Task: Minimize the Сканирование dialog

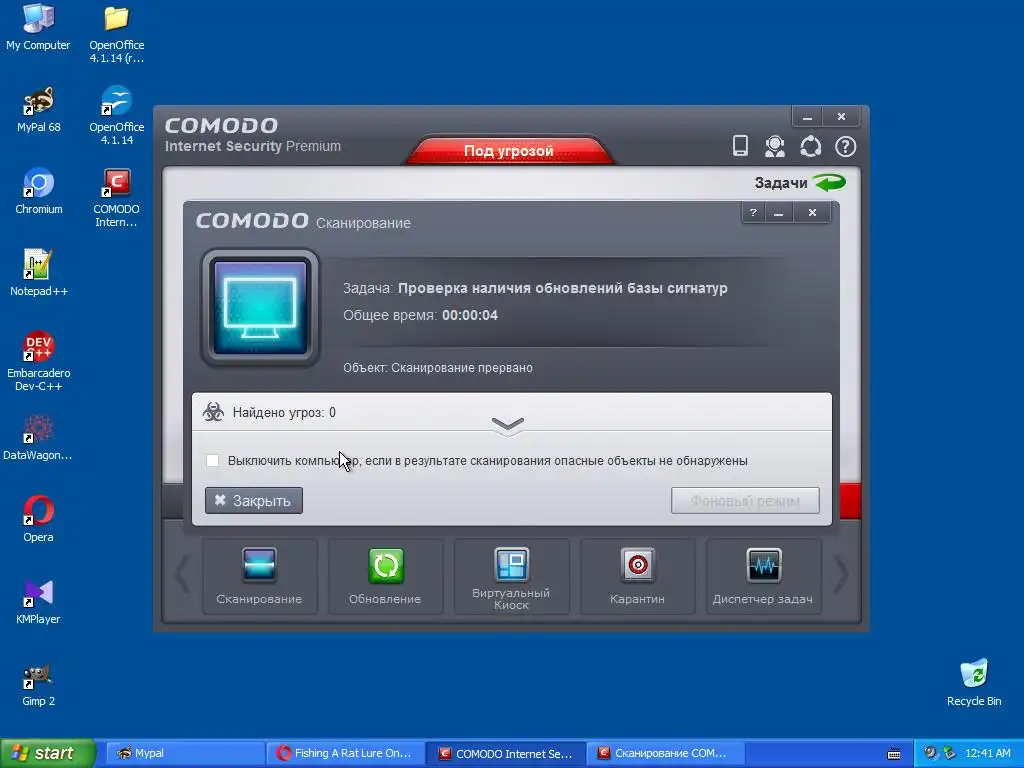Action: coord(778,212)
